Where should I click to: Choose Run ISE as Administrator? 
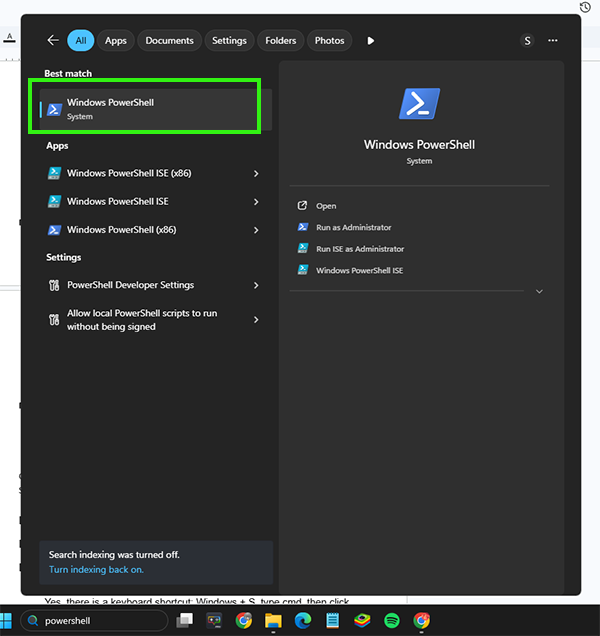pos(360,249)
